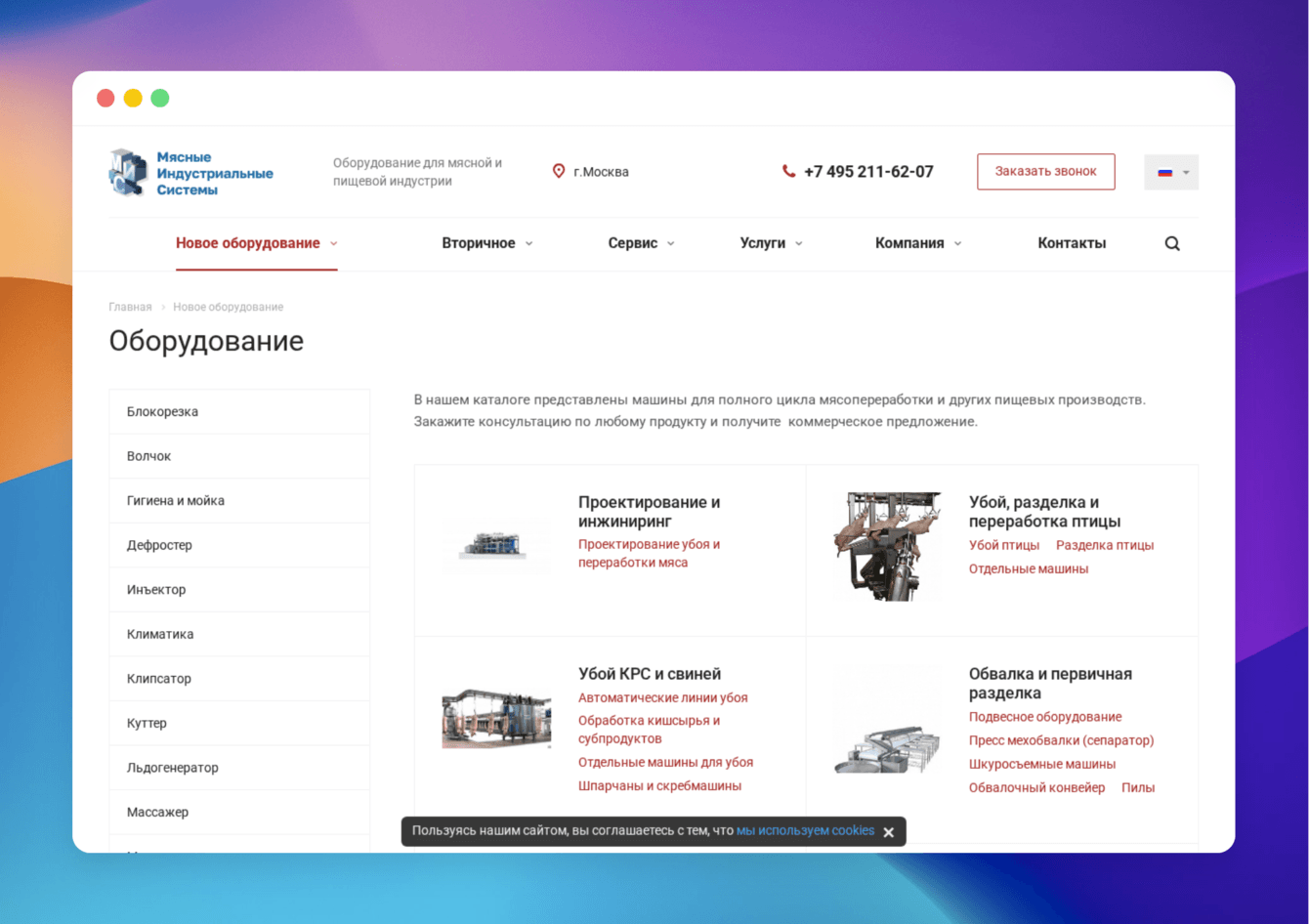Select Блокорезка in the sidebar

[x=239, y=411]
